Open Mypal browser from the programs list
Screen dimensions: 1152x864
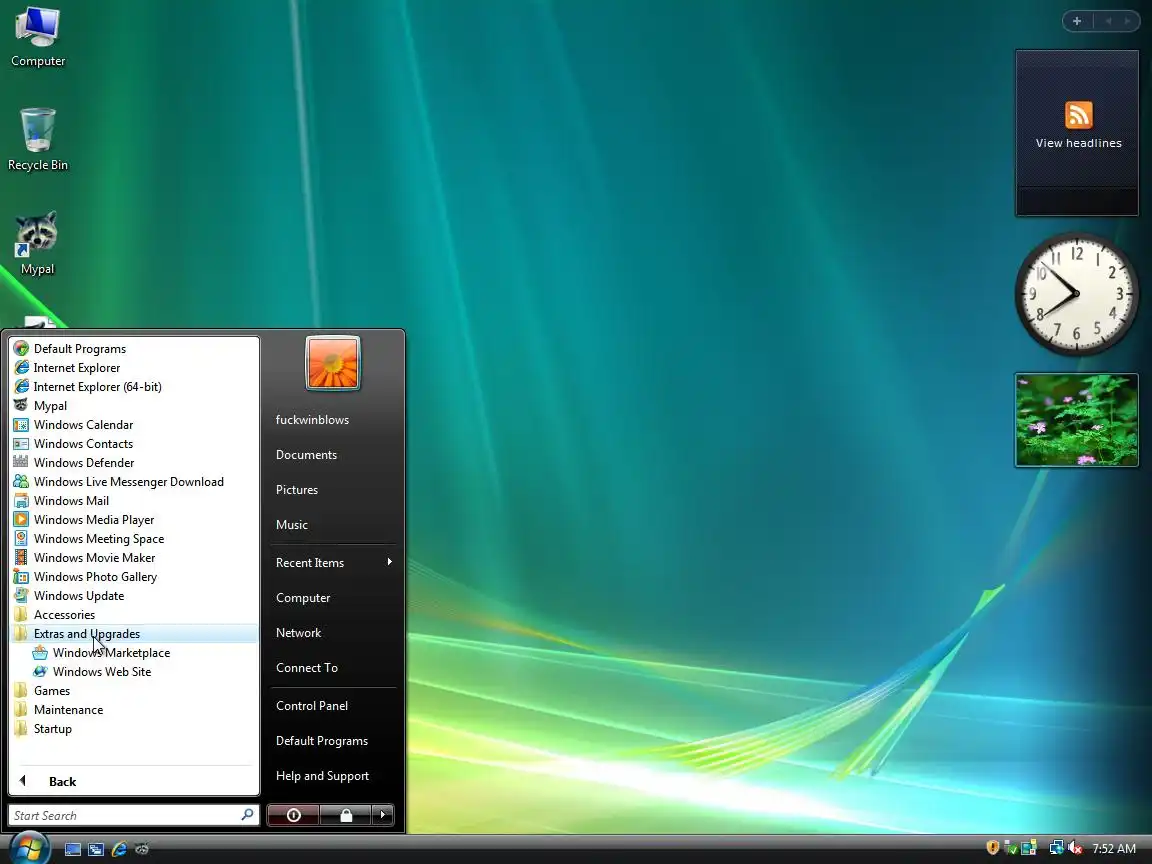[134, 406]
